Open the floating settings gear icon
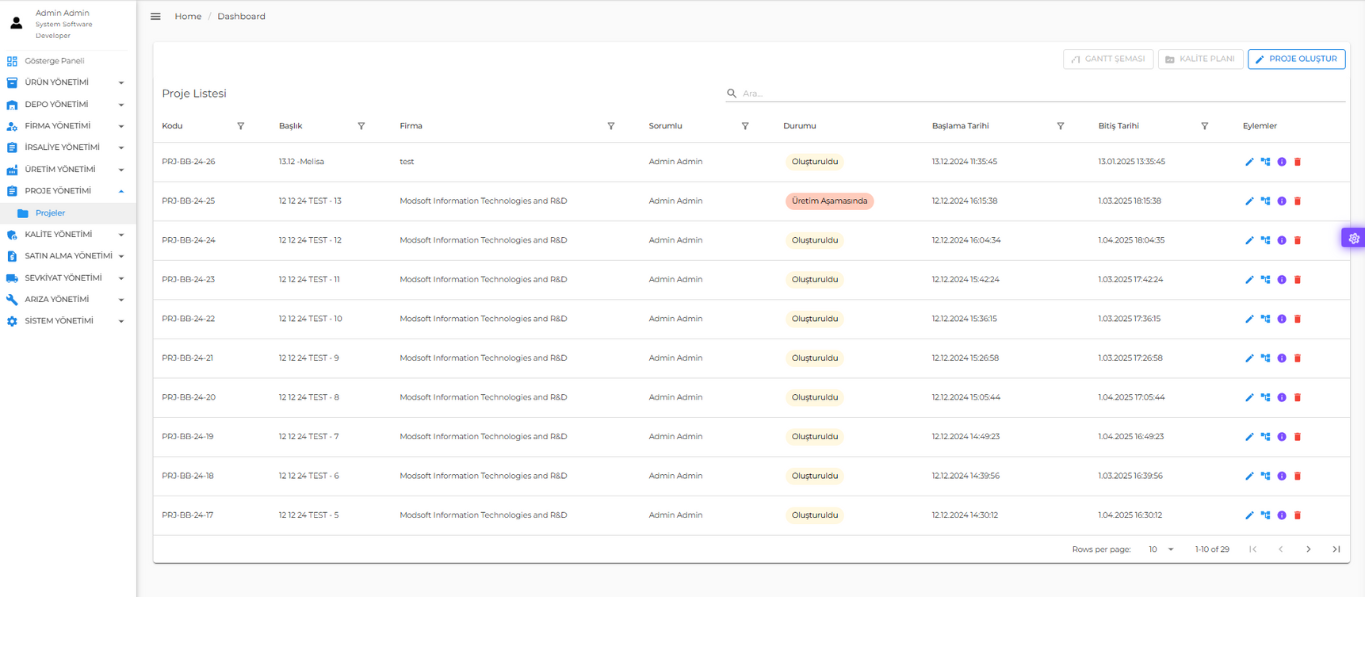 tap(1354, 238)
